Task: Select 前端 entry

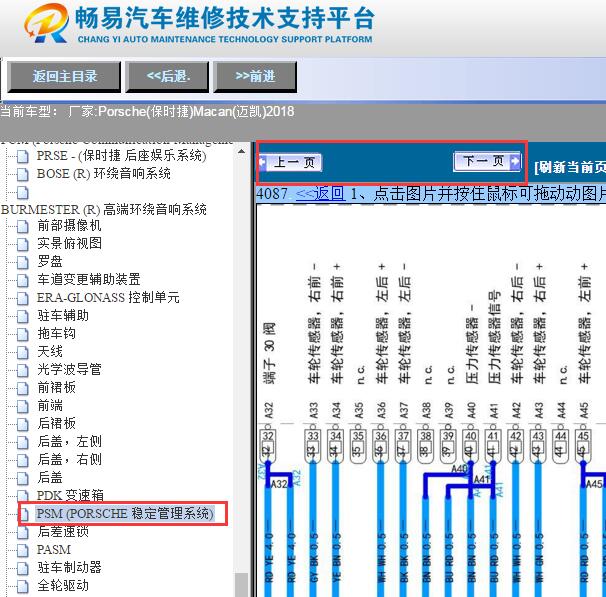Action: pos(50,406)
